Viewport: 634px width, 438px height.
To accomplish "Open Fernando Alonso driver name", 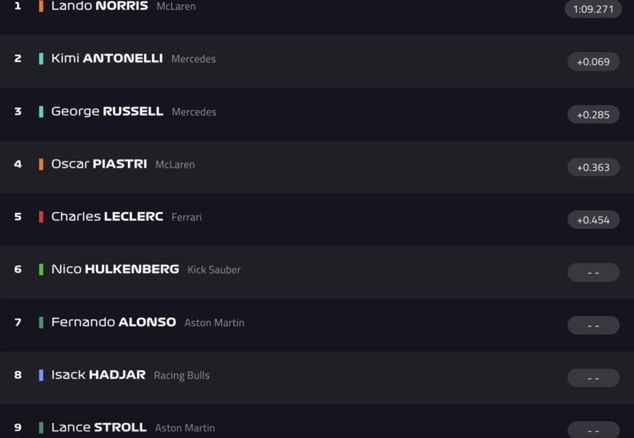I will point(113,322).
